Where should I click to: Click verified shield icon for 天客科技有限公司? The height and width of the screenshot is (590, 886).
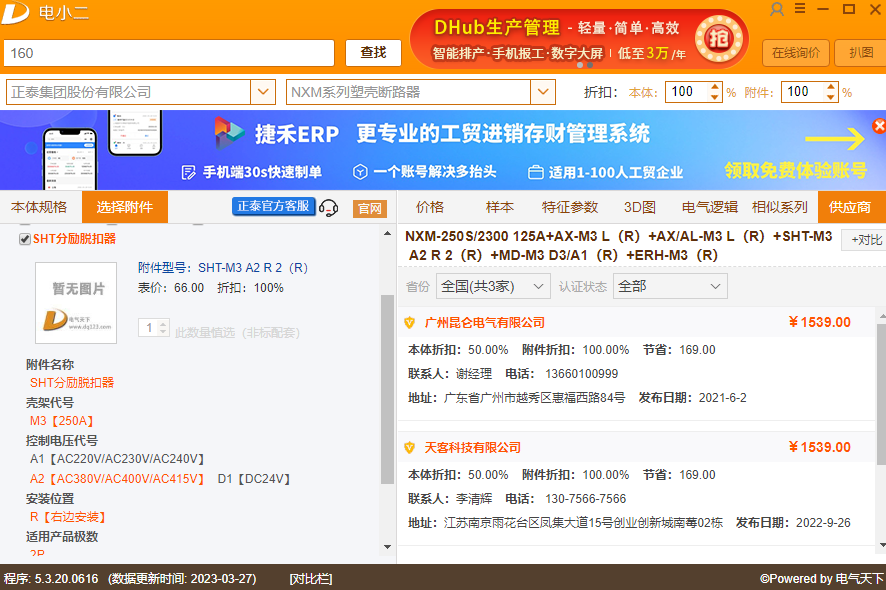tap(410, 448)
